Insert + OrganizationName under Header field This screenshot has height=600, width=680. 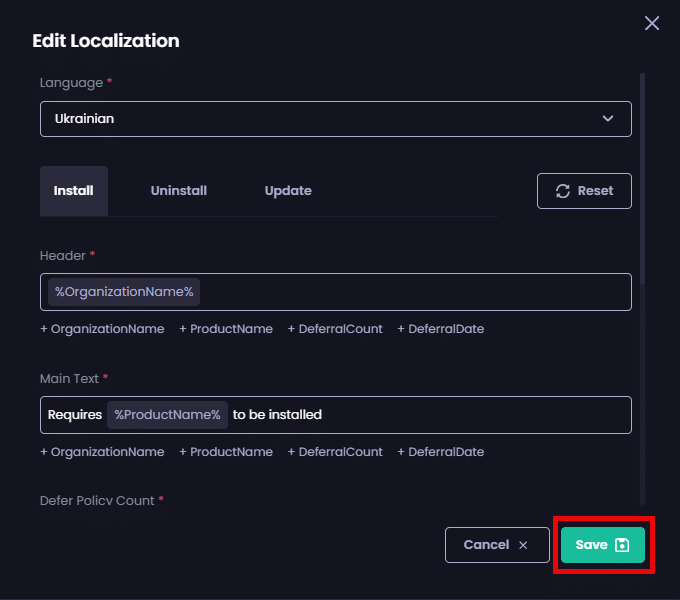[x=102, y=329]
